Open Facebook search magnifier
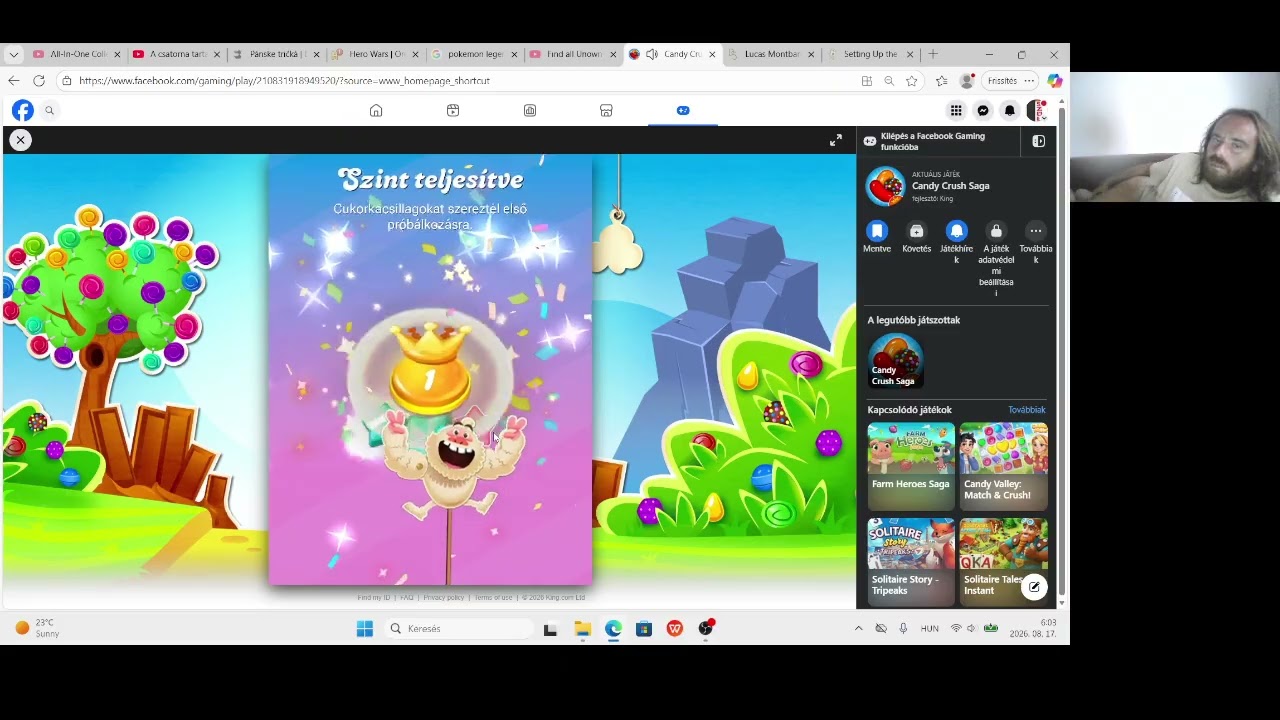The width and height of the screenshot is (1280, 720). 49,111
